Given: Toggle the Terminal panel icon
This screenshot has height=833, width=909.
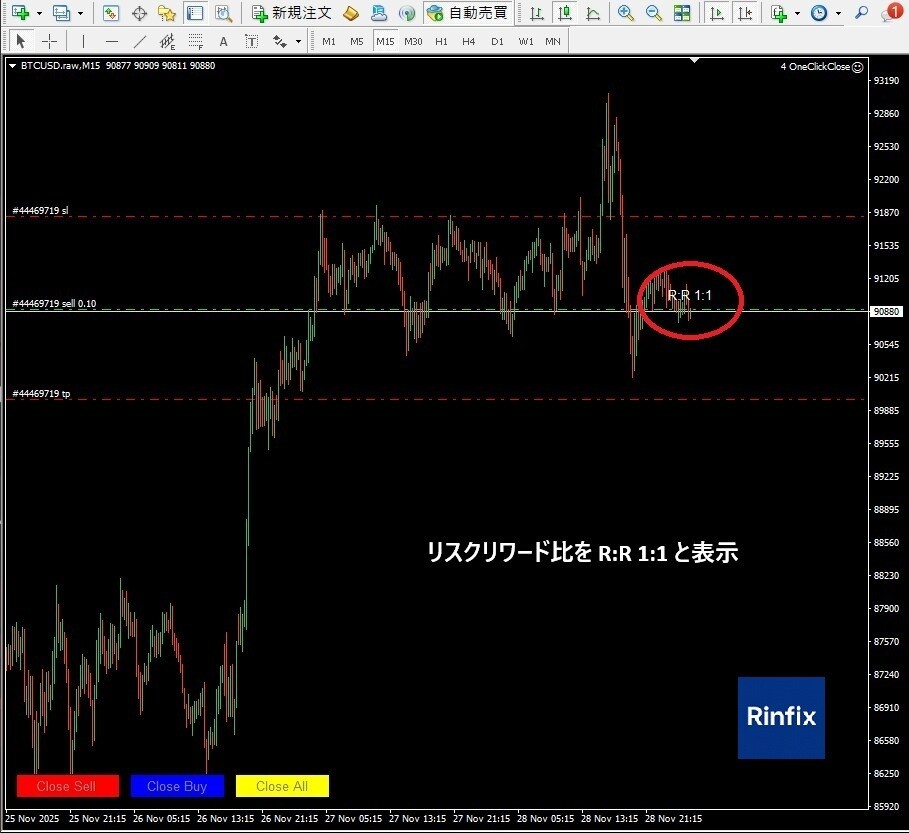Looking at the screenshot, I should pos(195,13).
